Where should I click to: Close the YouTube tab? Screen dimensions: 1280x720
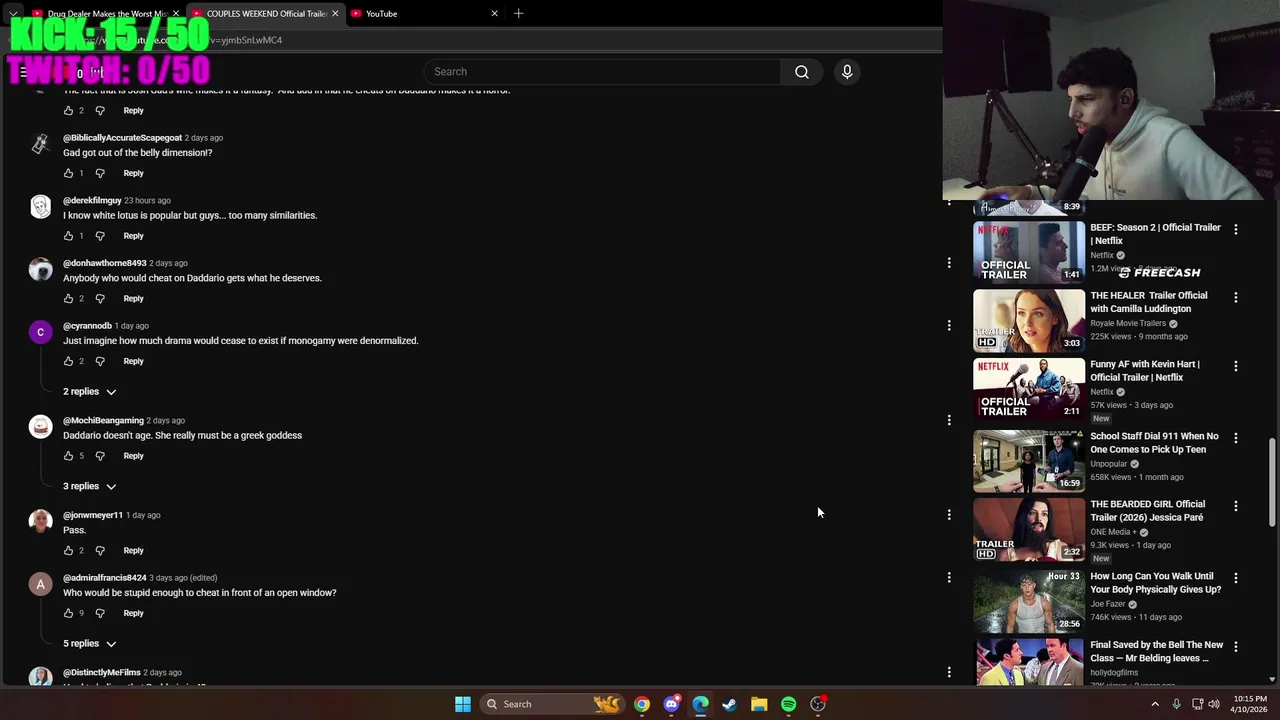(x=494, y=14)
